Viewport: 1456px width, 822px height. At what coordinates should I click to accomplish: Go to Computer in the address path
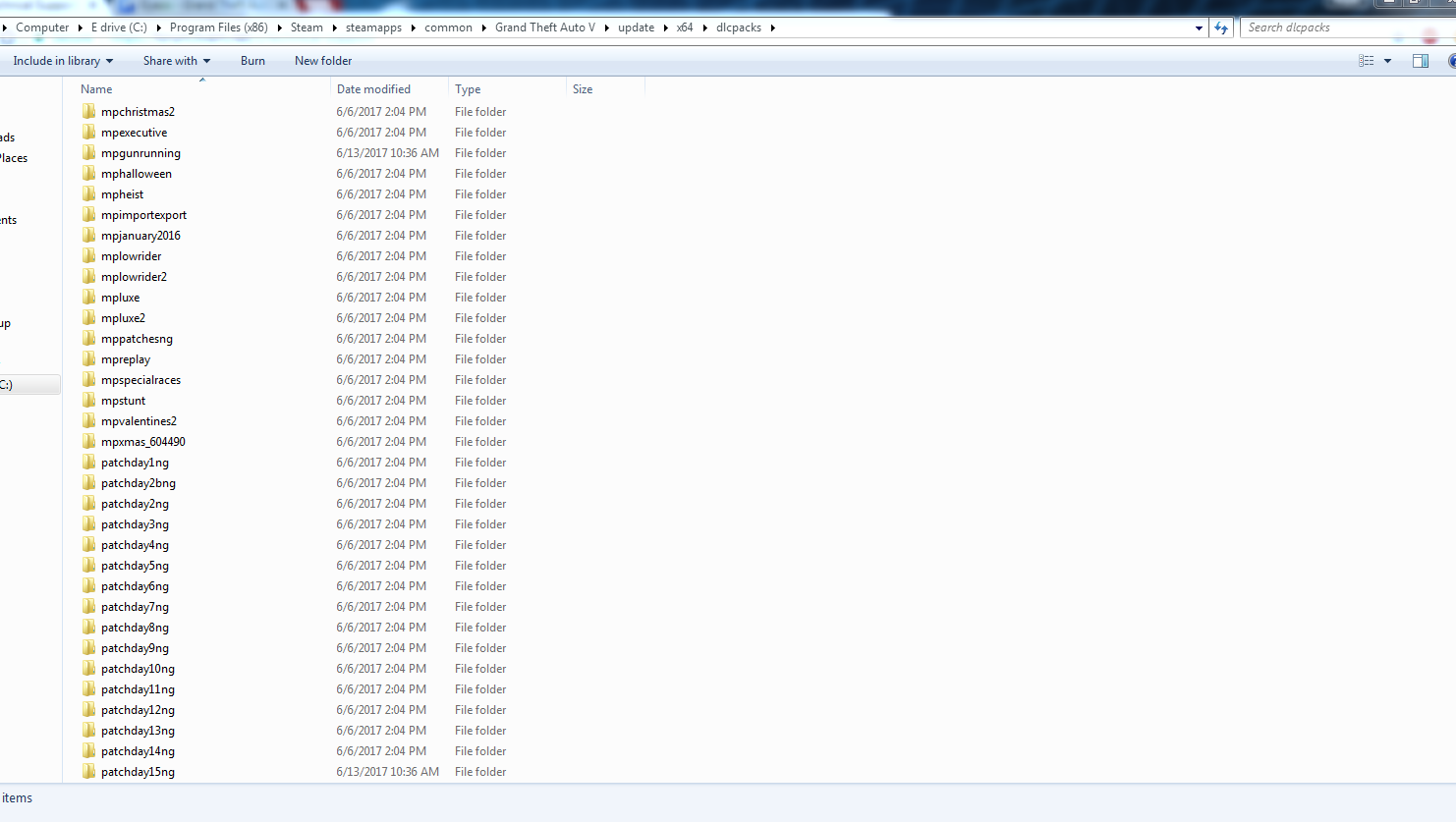[42, 27]
